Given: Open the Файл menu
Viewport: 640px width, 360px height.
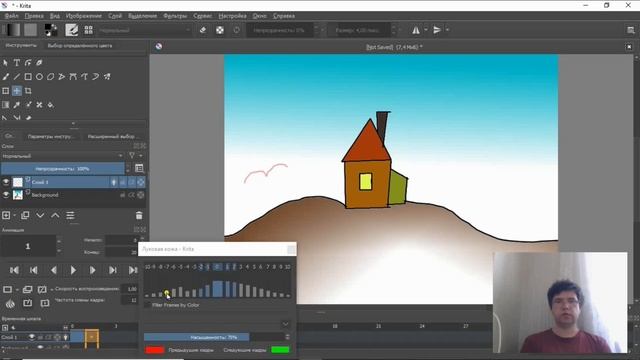Looking at the screenshot, I should pos(11,16).
